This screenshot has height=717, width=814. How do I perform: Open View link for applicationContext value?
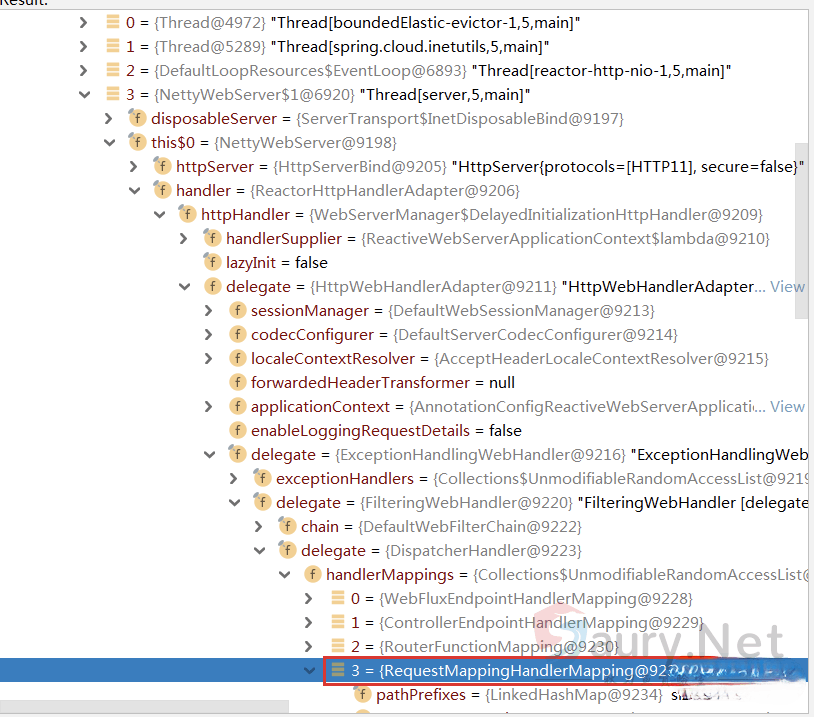coord(786,407)
